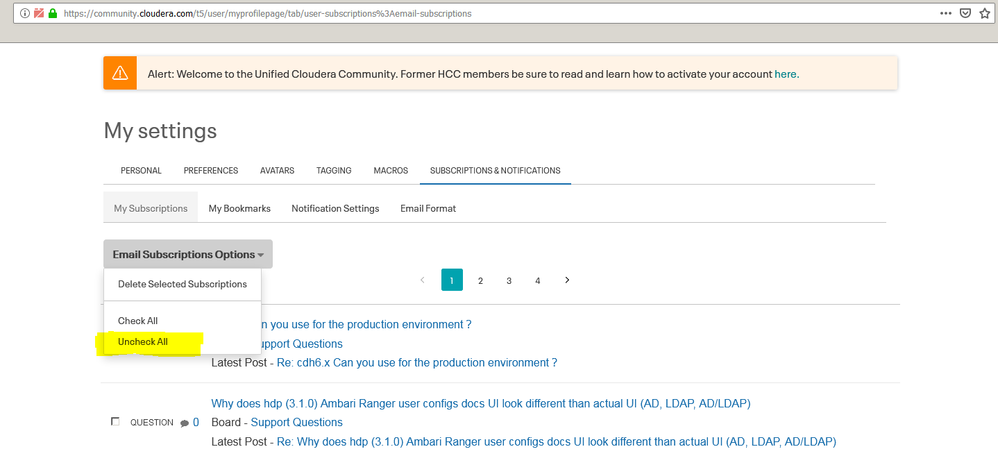998x456 pixels.
Task: Follow the 'here' link in the alert
Action: click(x=785, y=74)
